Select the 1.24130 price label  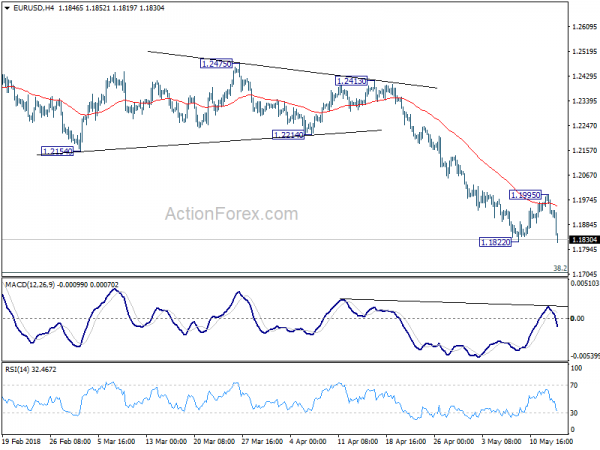click(x=351, y=81)
